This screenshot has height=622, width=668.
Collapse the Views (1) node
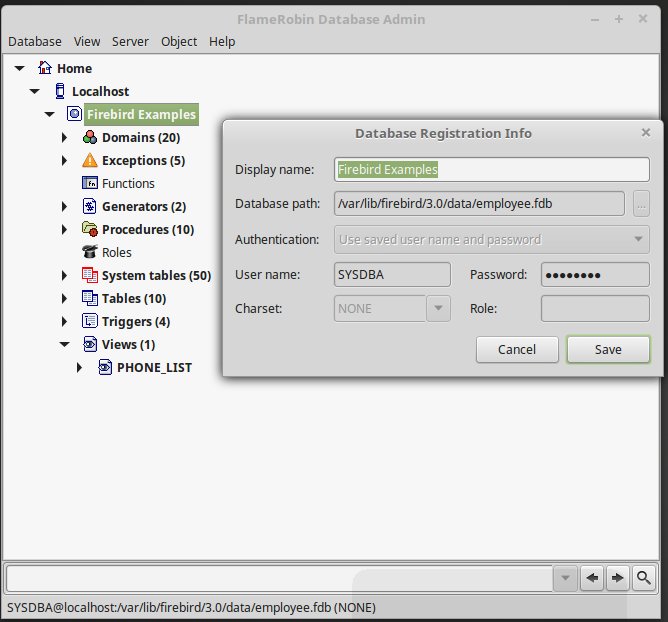(65, 345)
